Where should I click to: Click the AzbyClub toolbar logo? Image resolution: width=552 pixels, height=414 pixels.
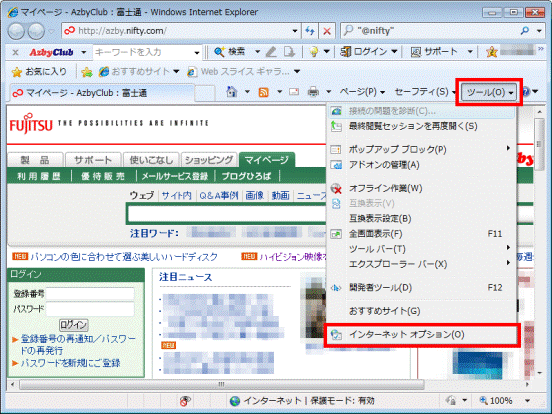click(51, 52)
